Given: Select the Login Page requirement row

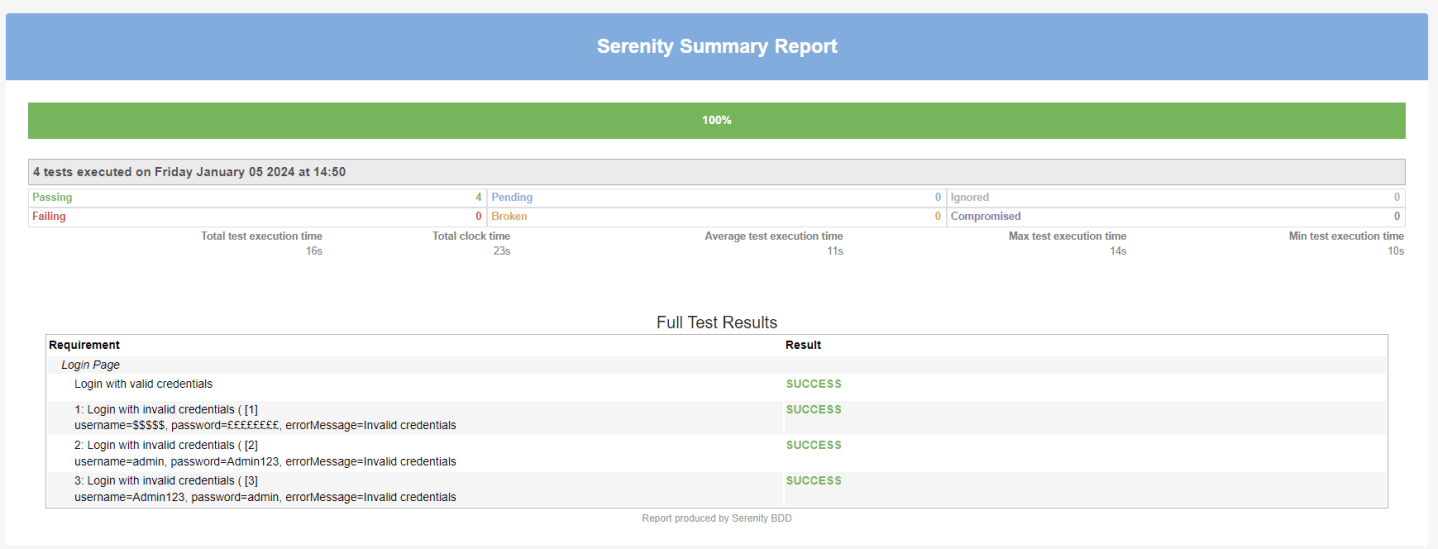Looking at the screenshot, I should tap(717, 365).
